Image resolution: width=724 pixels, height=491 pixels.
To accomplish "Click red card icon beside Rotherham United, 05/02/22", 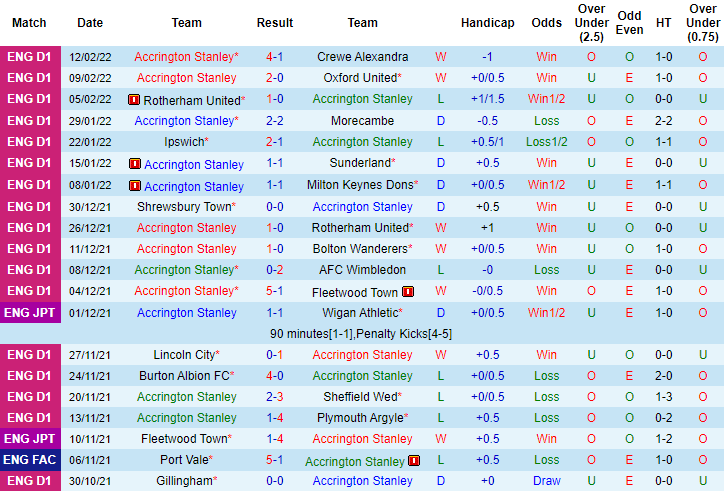I will click(134, 100).
